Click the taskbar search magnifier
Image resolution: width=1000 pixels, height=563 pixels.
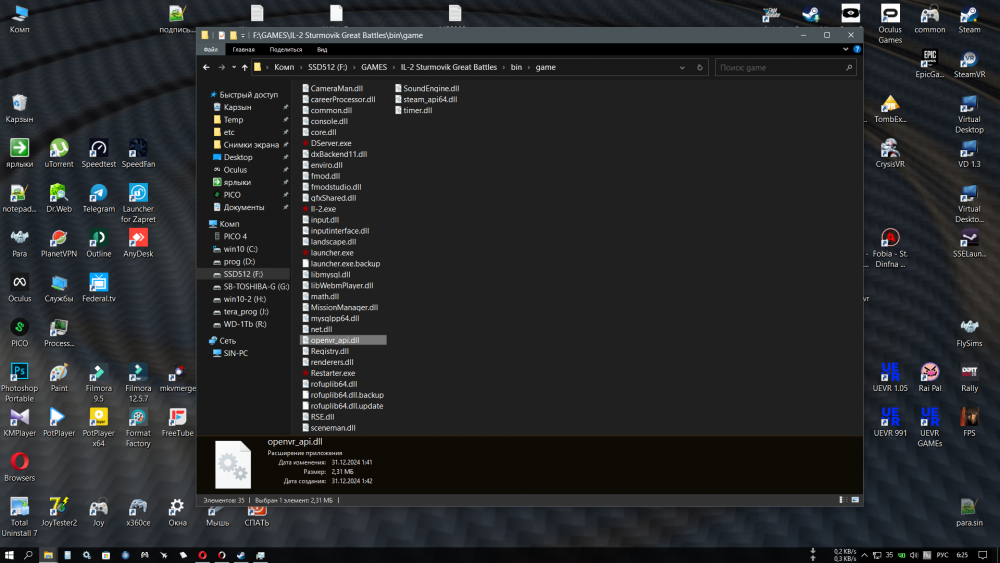[28, 555]
